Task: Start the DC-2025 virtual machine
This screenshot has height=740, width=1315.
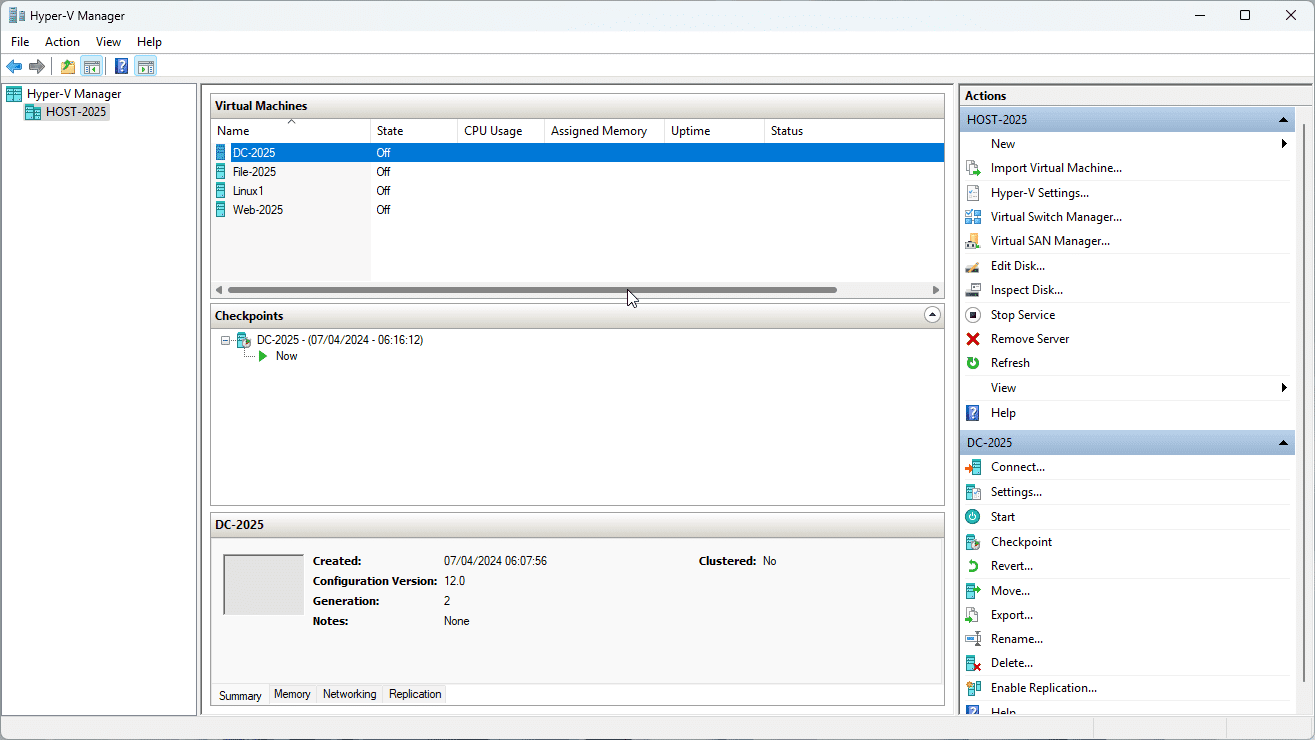Action: (x=1003, y=516)
